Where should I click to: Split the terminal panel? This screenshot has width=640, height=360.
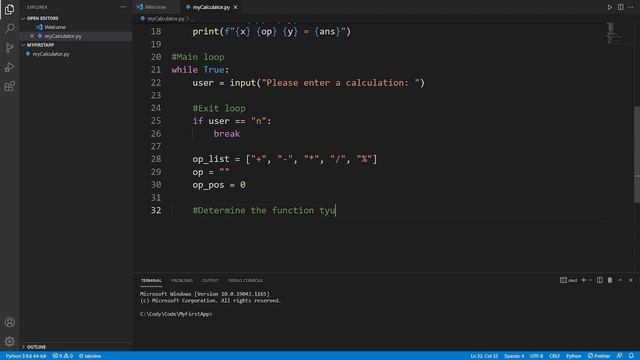click(x=600, y=280)
